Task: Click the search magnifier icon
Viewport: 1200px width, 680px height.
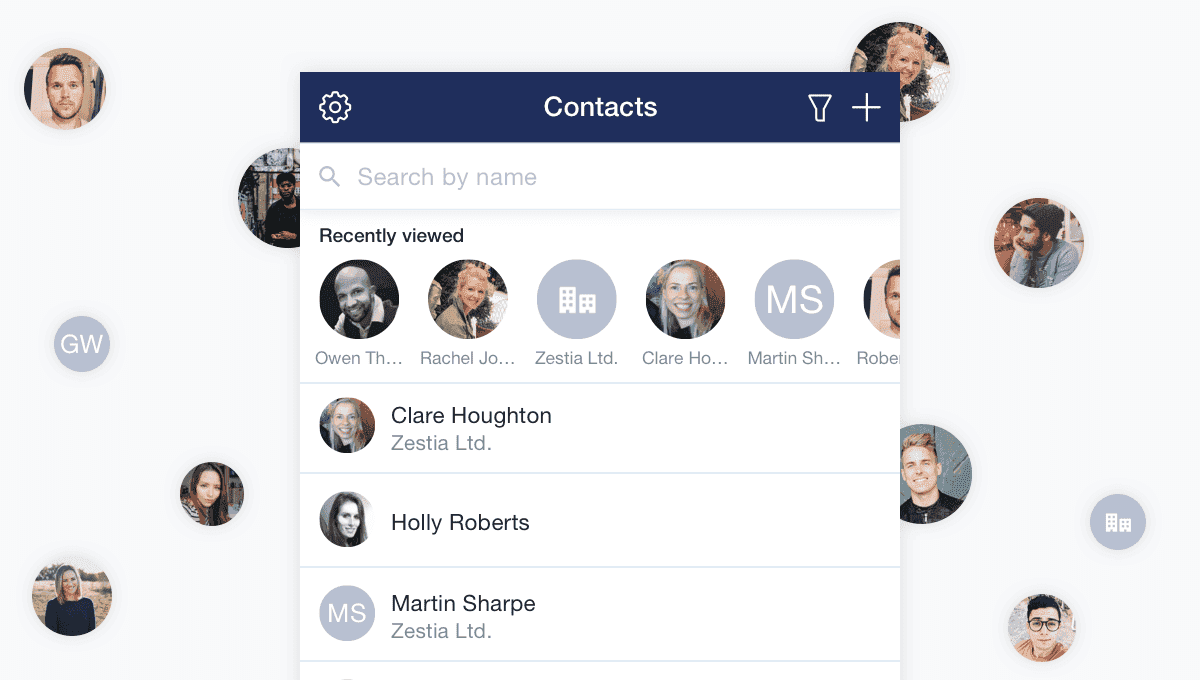Action: 330,177
